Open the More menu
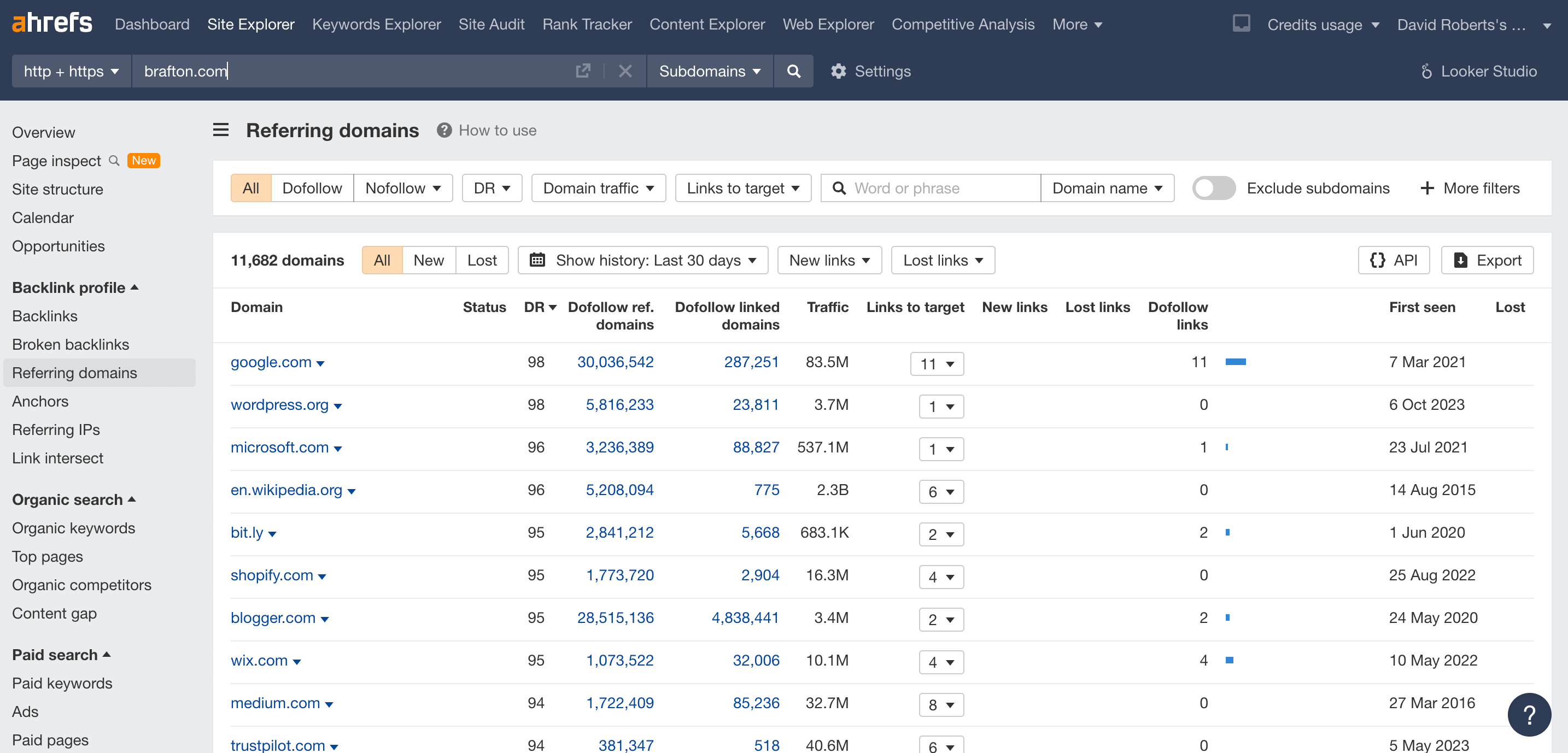This screenshot has width=1568, height=753. (x=1078, y=25)
